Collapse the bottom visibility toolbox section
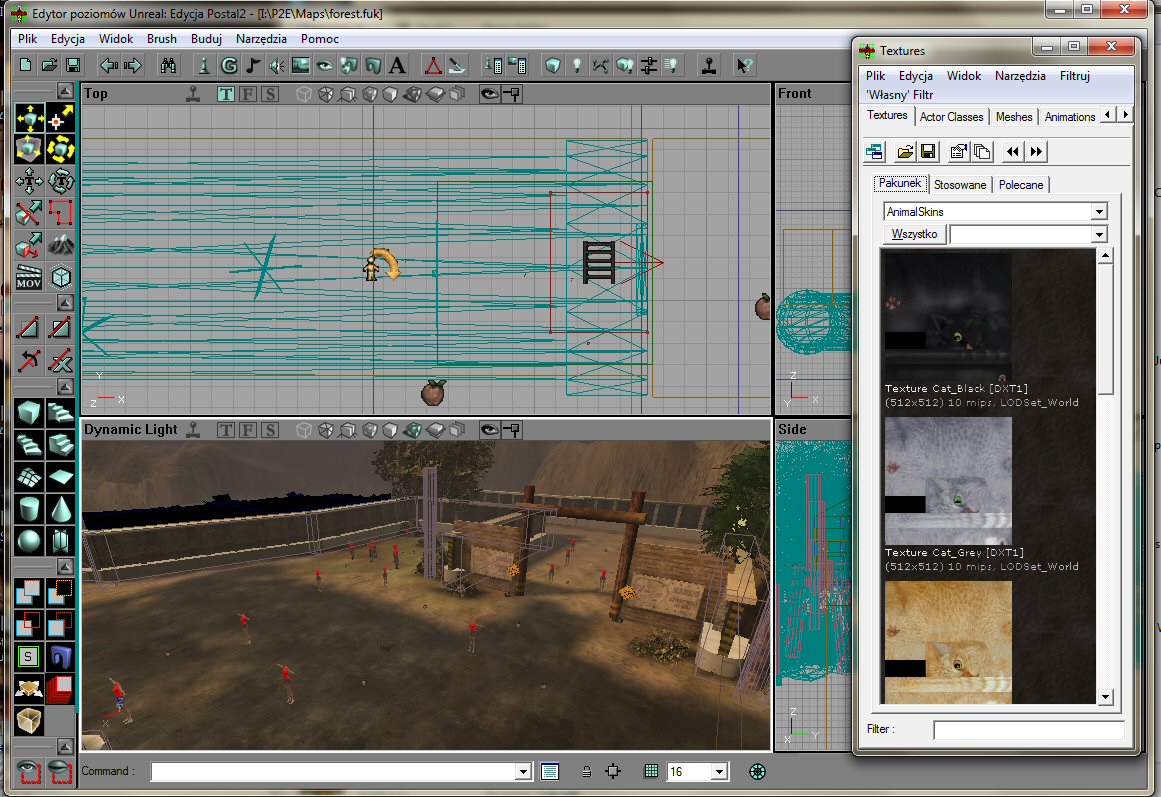 coord(65,747)
